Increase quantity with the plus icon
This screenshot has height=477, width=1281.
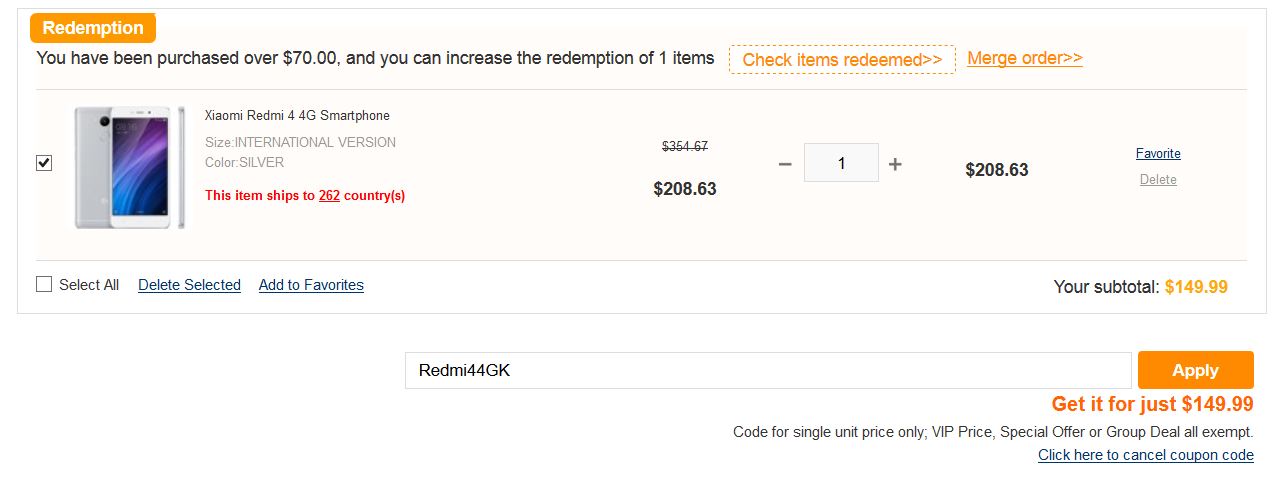click(x=895, y=164)
